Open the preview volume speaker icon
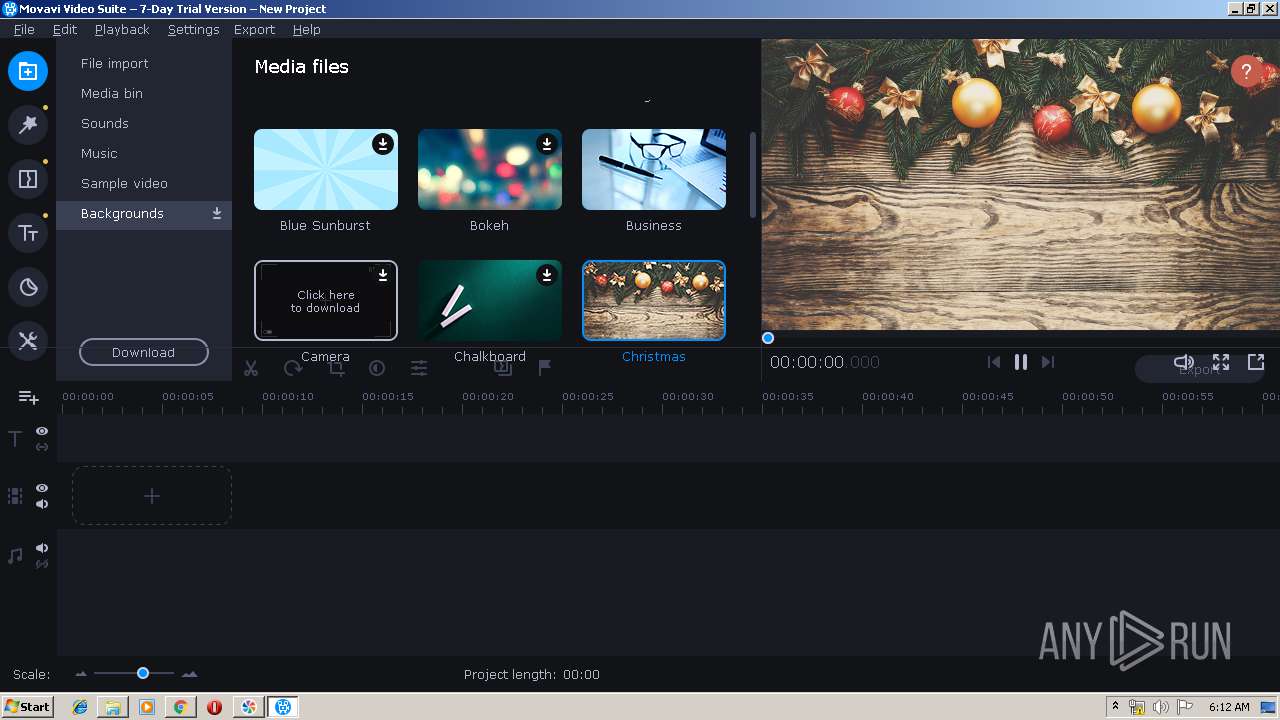This screenshot has height=720, width=1280. (1184, 362)
